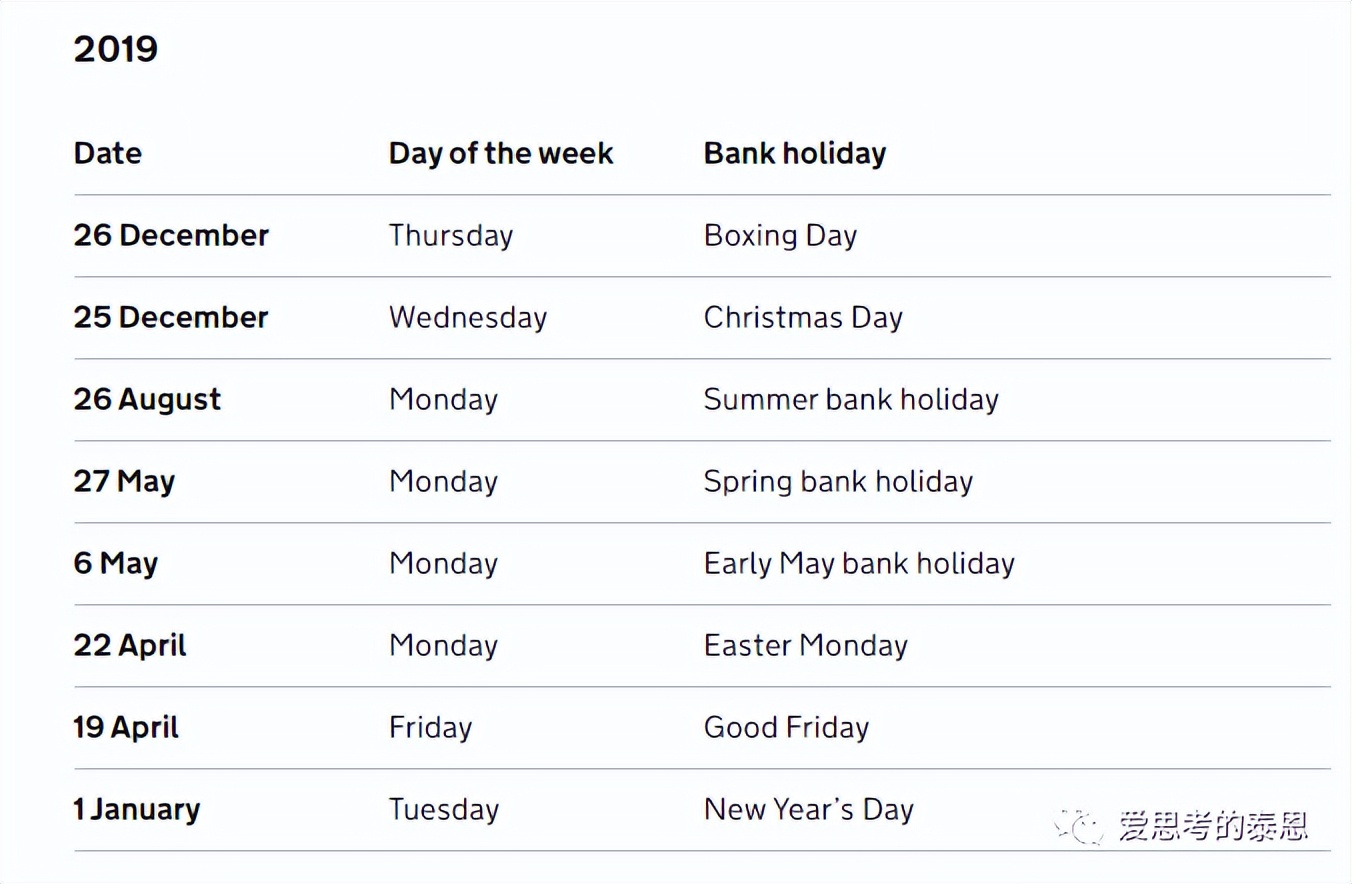
Task: Click the Early May bank holiday entry
Action: pos(859,563)
